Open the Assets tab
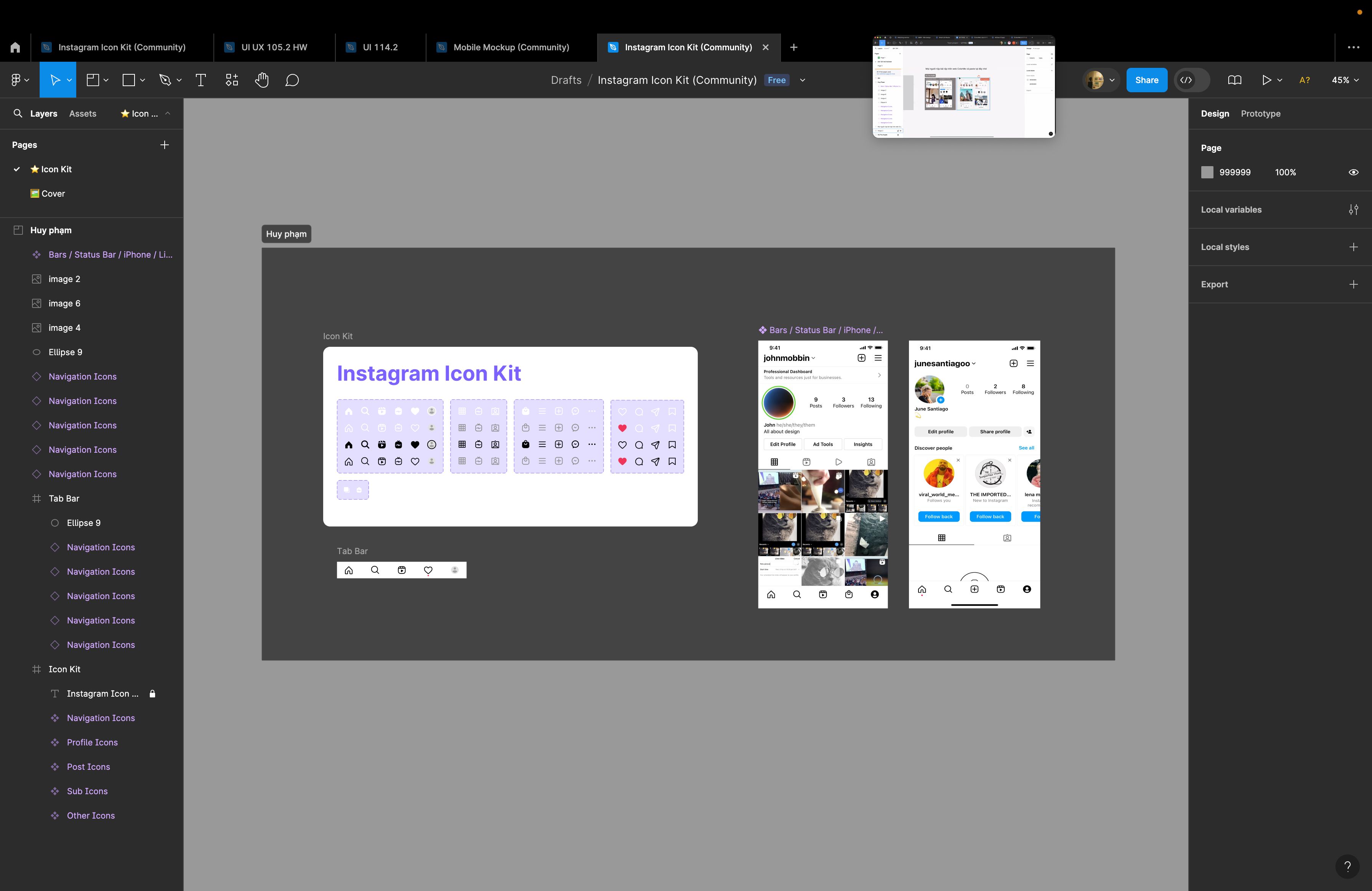 point(82,114)
